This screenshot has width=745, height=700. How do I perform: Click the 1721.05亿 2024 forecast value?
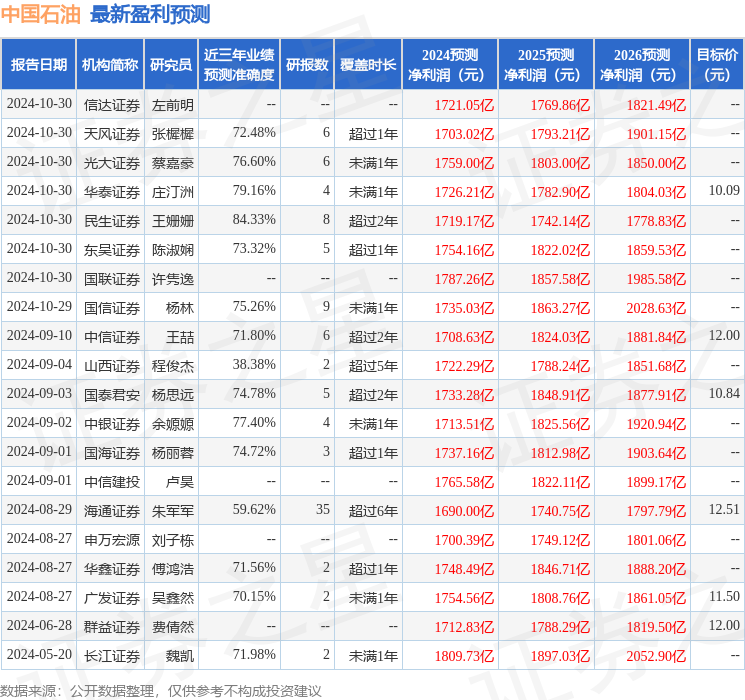coord(464,105)
